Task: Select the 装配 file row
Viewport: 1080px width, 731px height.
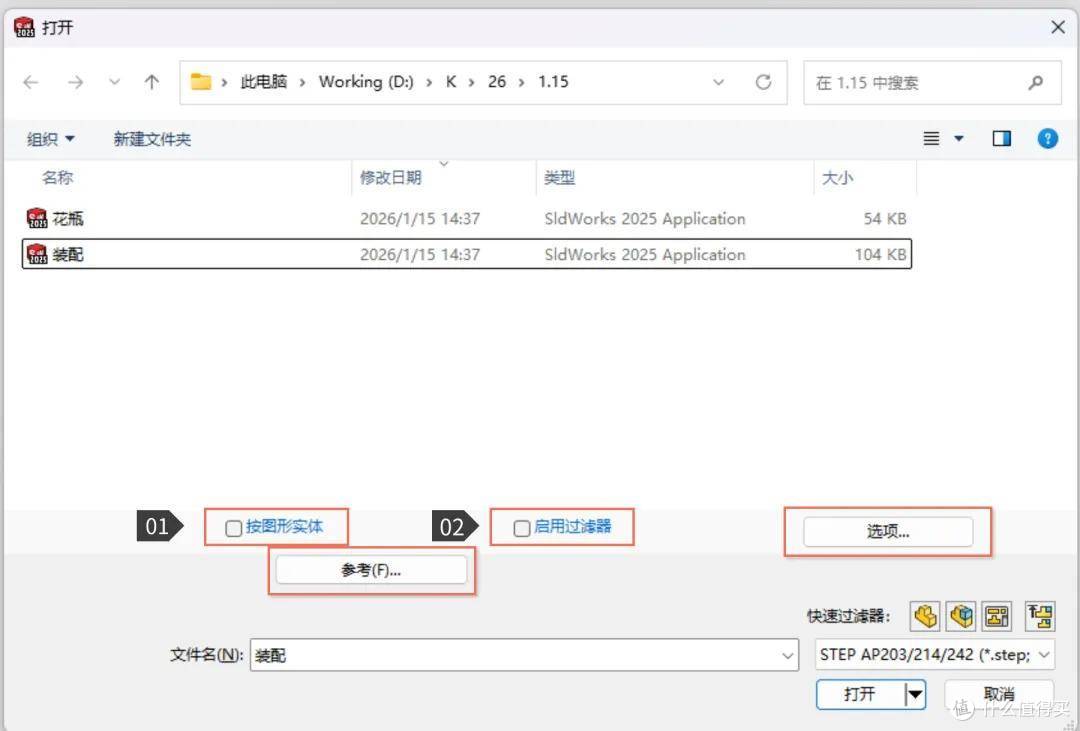Action: tap(467, 254)
